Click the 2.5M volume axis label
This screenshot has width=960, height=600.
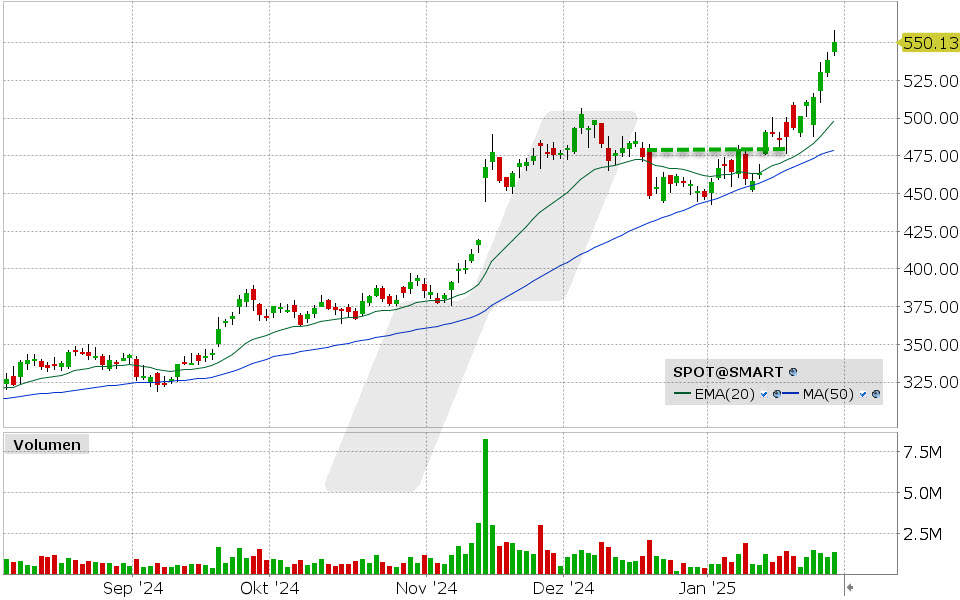[923, 534]
